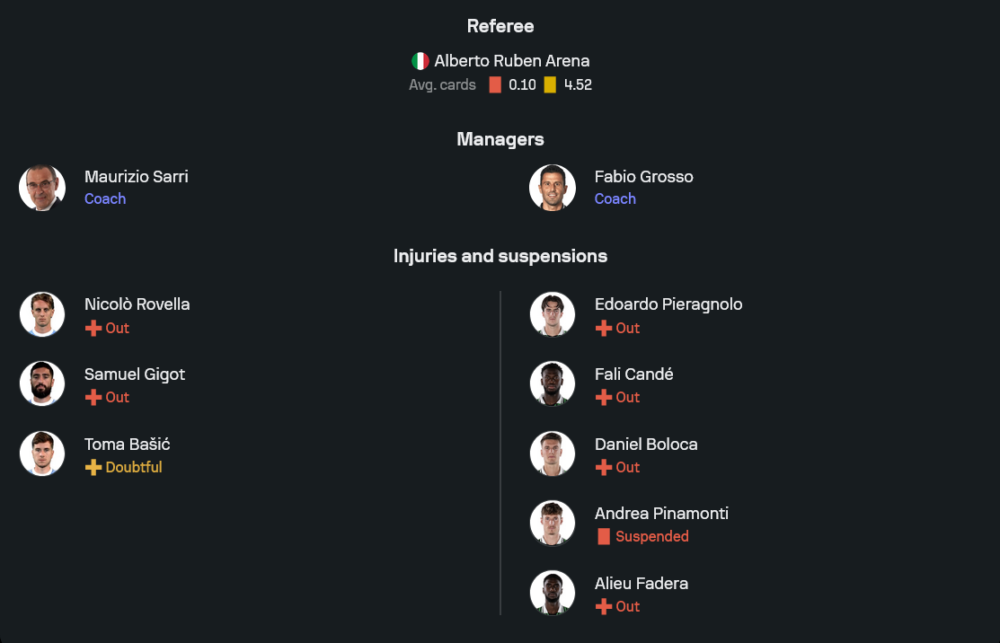Viewport: 1000px width, 643px height.
Task: Open Daniel Boloca's player page
Action: click(646, 444)
